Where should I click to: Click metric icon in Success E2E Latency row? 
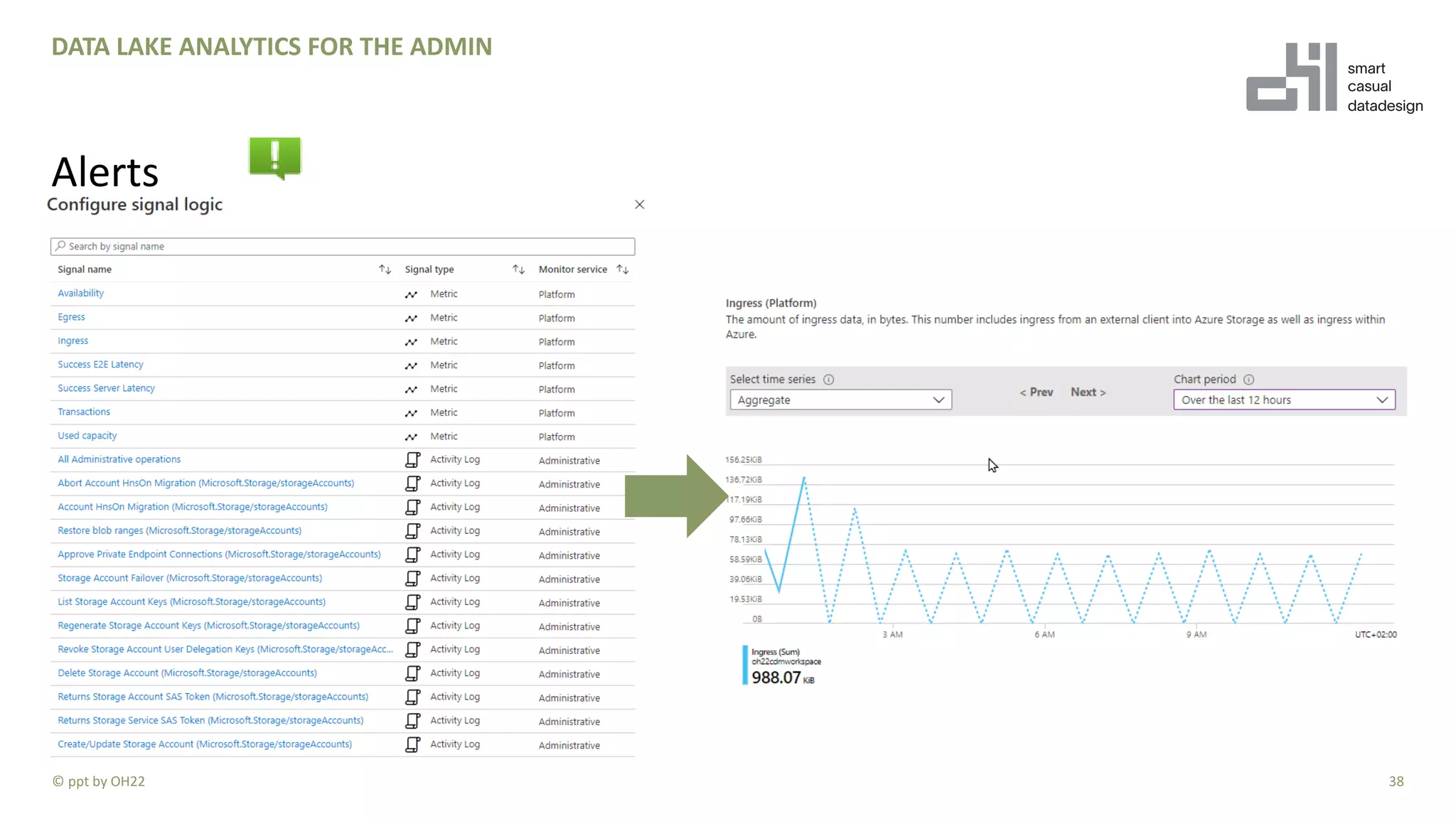click(x=411, y=365)
